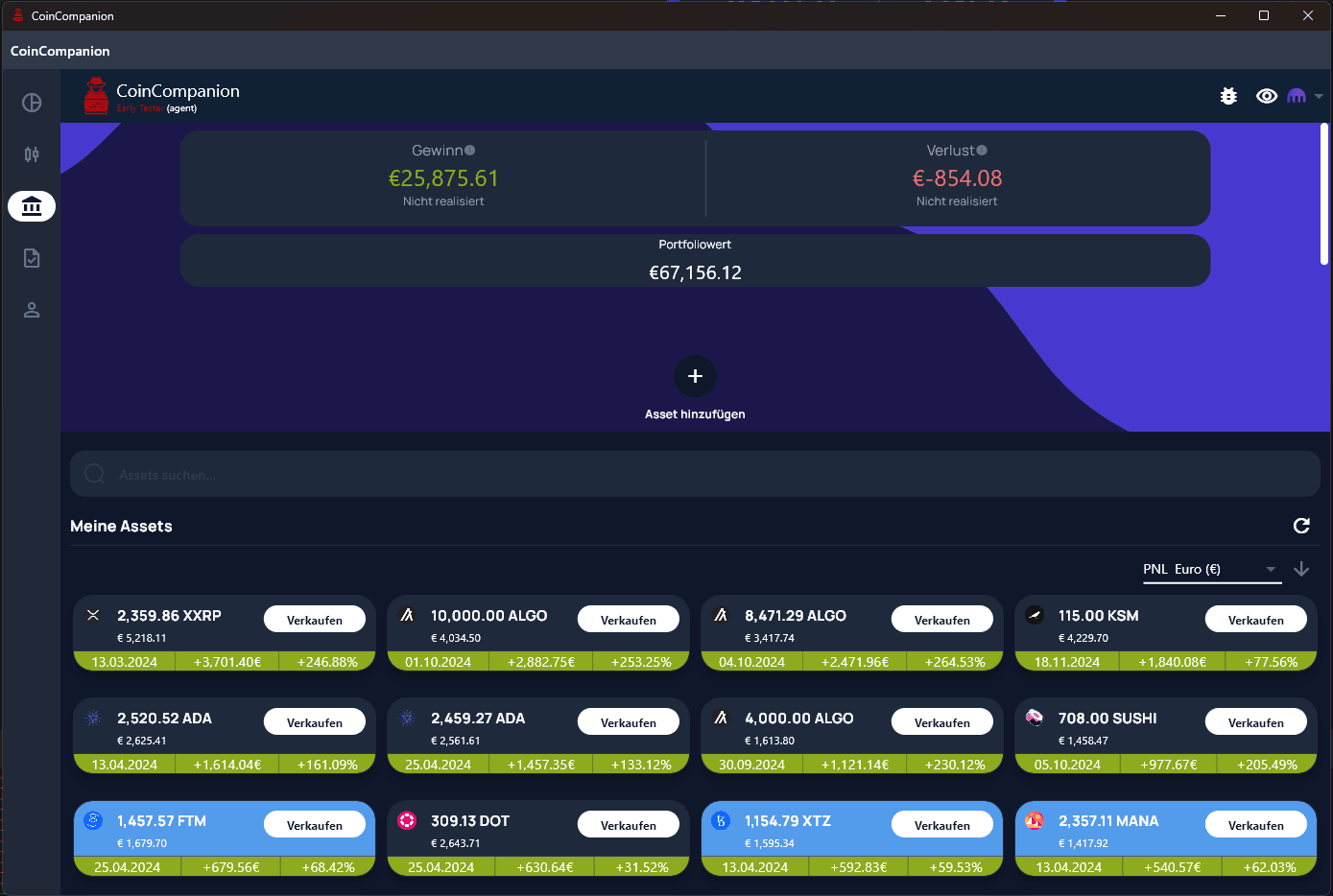Screen dimensions: 1333x896
Task: Click the CoinCompanion menu bar title
Action: (60, 51)
